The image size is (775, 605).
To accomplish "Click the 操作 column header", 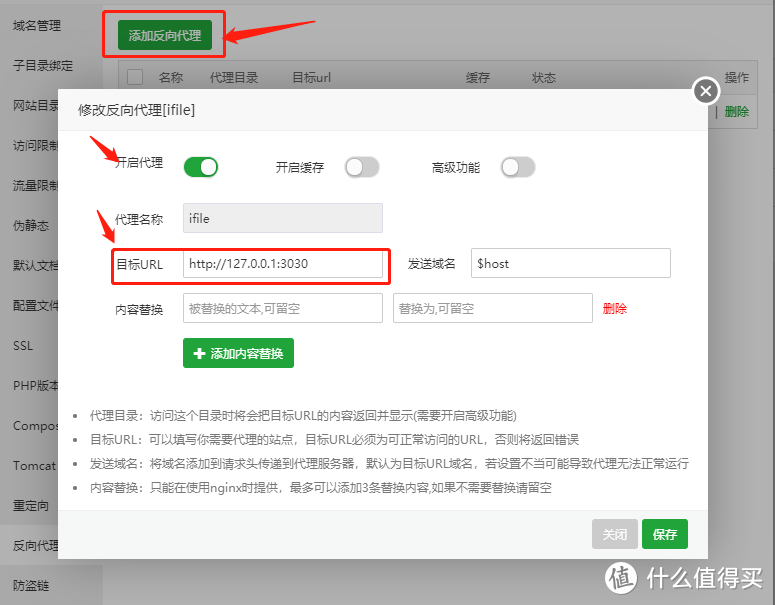I will coord(736,78).
